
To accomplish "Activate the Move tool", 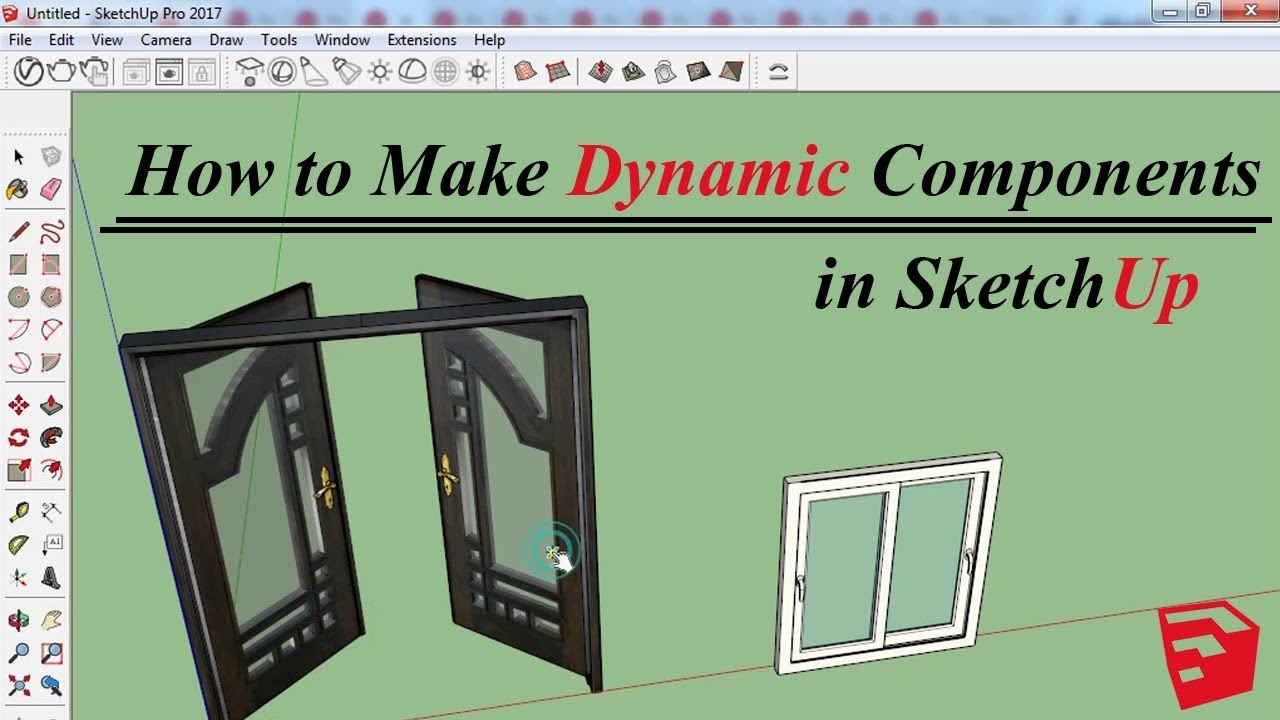I will [x=18, y=405].
